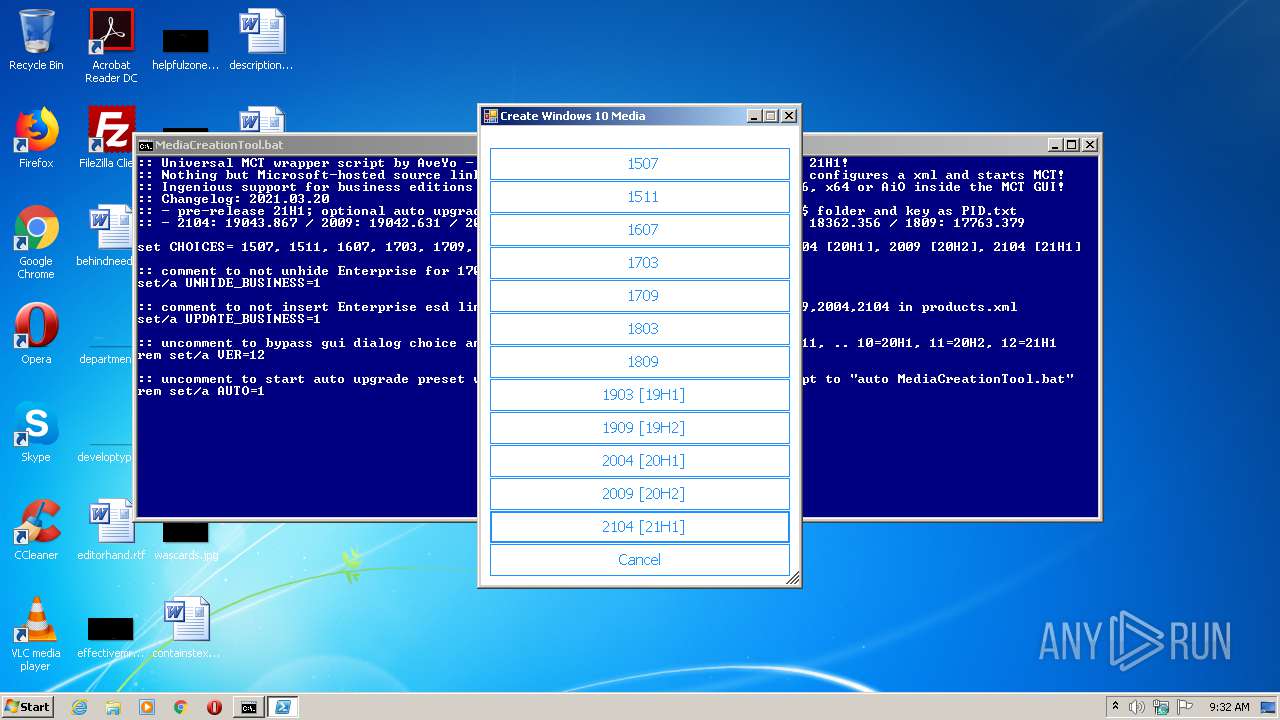
Task: Switch to the command prompt taskbar item
Action: pyautogui.click(x=248, y=707)
